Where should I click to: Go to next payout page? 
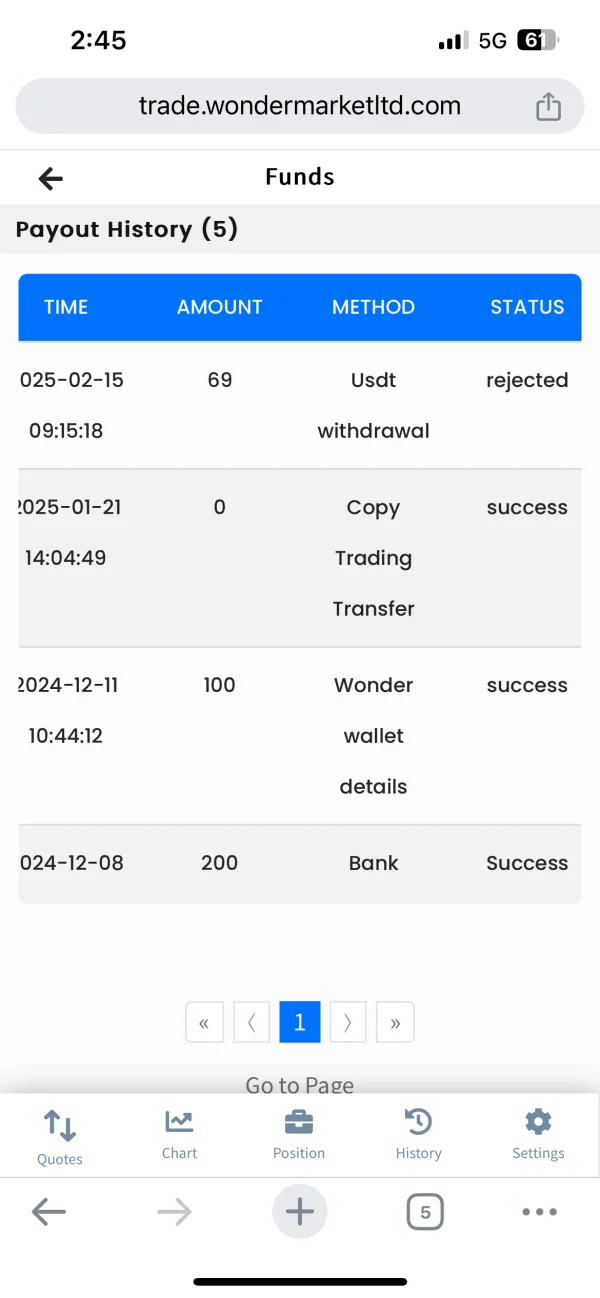[x=348, y=1022]
